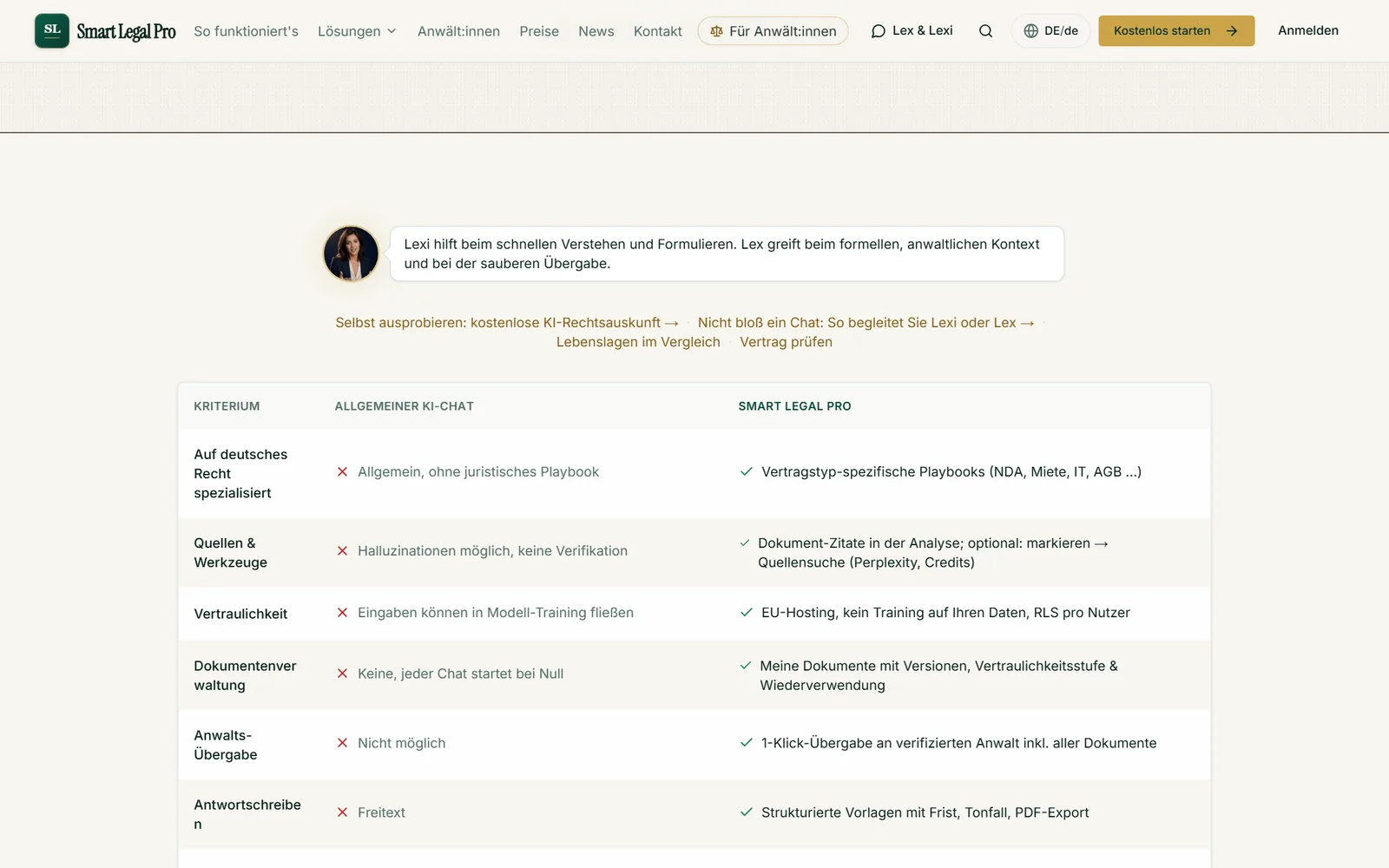The image size is (1389, 868).
Task: Click the green check beside Vertragstyp-spezifische Playbooks
Action: click(746, 472)
